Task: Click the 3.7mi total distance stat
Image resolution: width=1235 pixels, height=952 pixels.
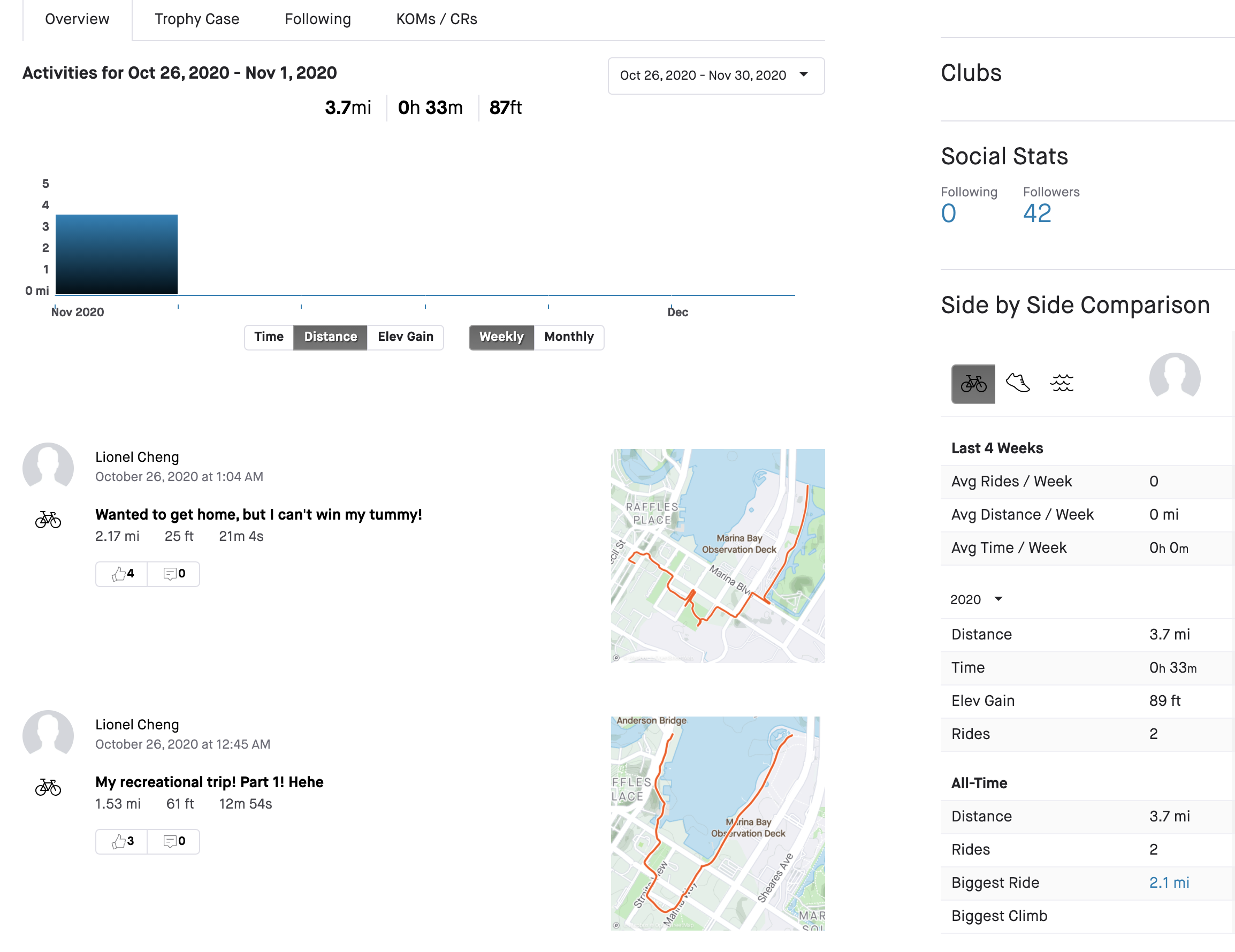Action: [348, 108]
